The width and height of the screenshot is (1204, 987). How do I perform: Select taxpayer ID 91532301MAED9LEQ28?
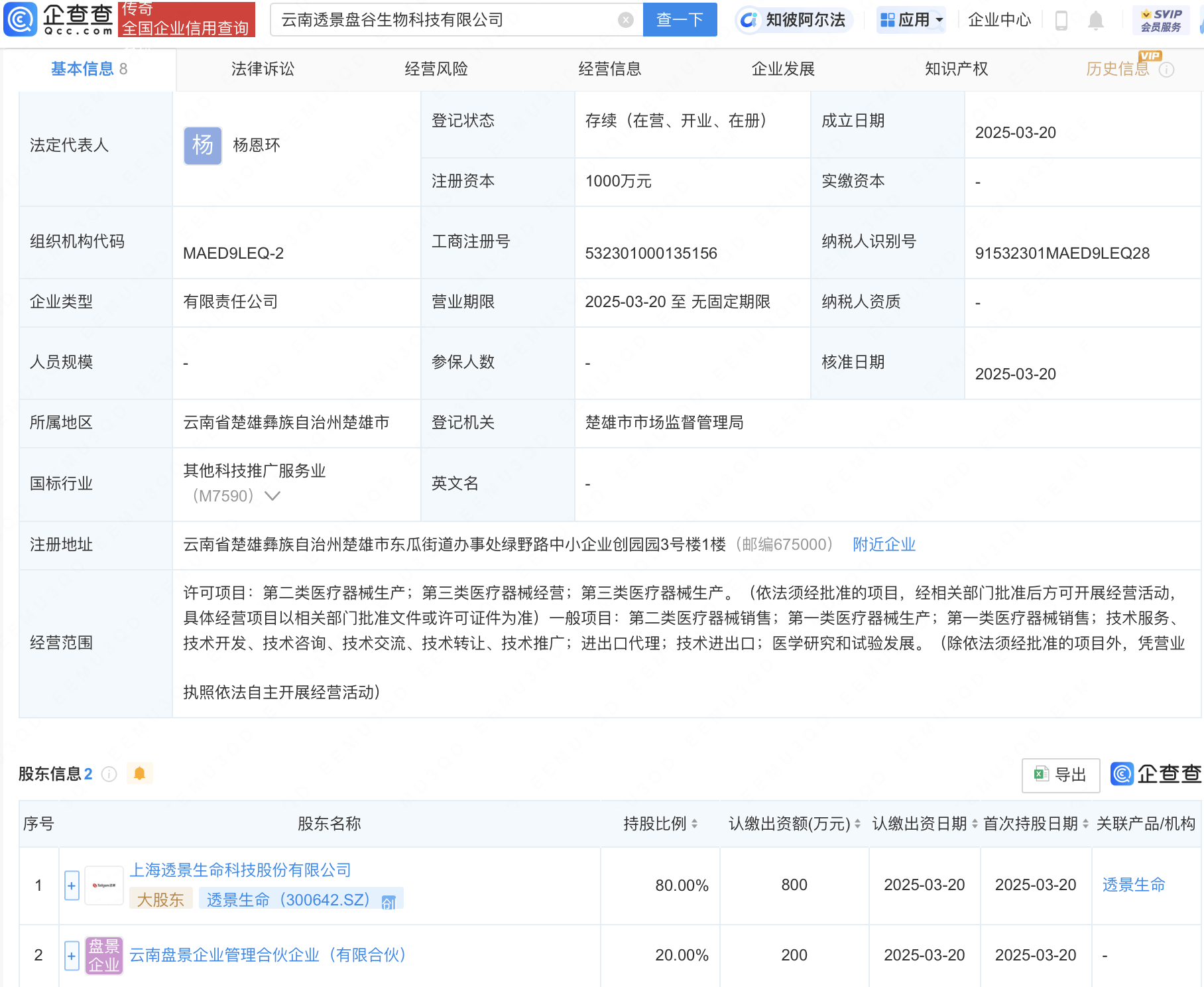click(1062, 253)
